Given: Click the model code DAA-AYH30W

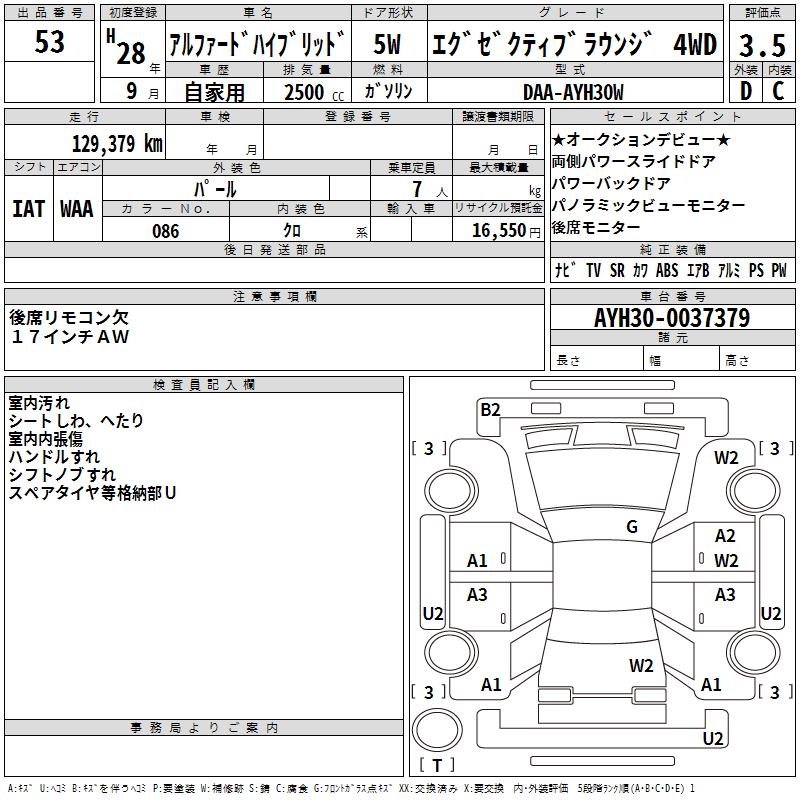Looking at the screenshot, I should [x=573, y=92].
